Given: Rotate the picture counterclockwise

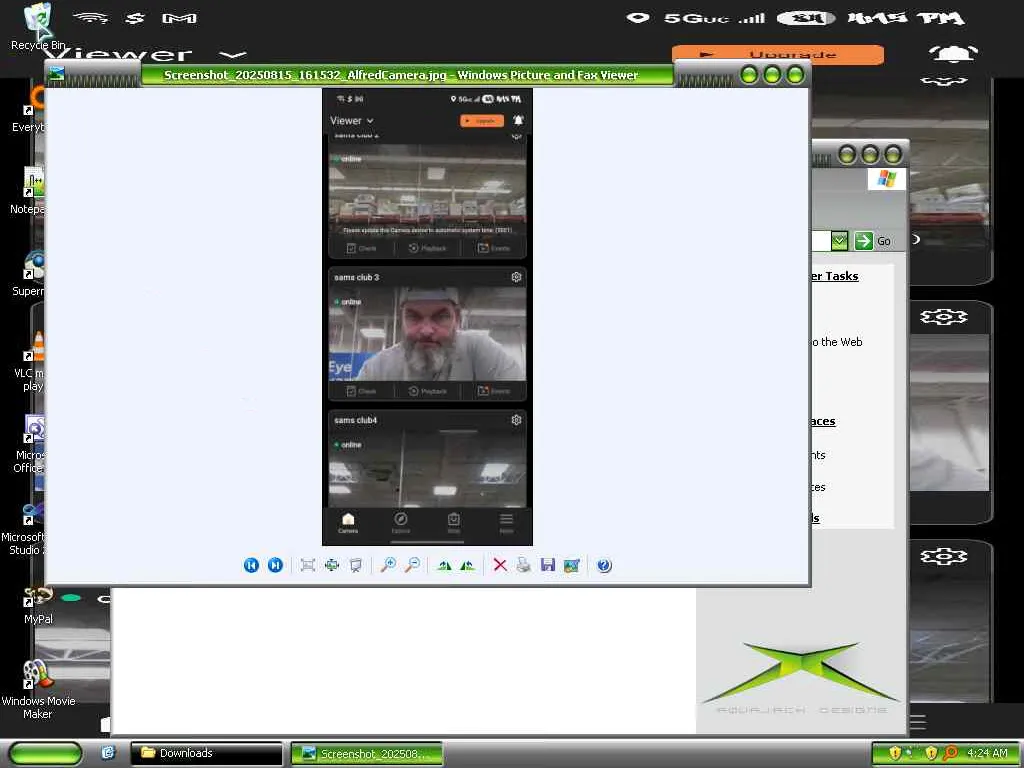Looking at the screenshot, I should click(x=468, y=565).
